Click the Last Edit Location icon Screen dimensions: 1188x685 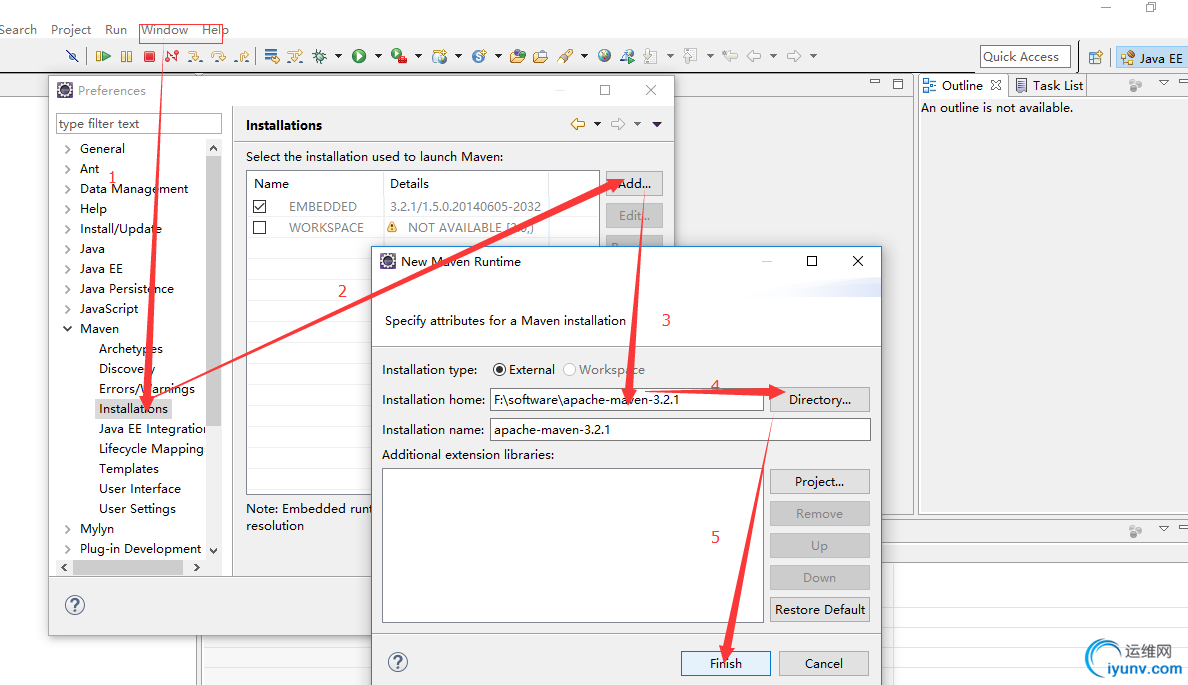(x=730, y=56)
